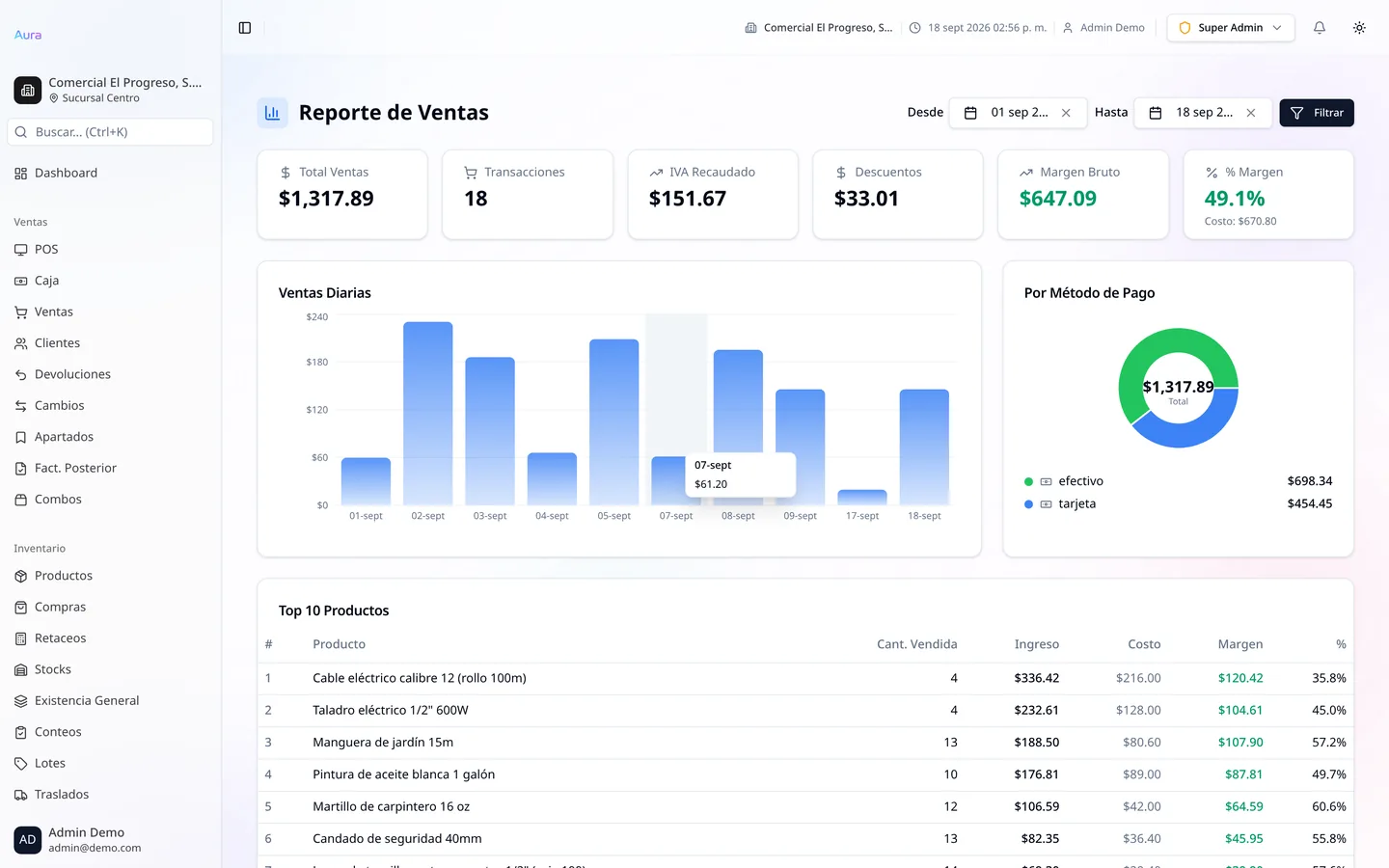Click the Combos package icon
This screenshot has height=868, width=1389.
(x=21, y=500)
